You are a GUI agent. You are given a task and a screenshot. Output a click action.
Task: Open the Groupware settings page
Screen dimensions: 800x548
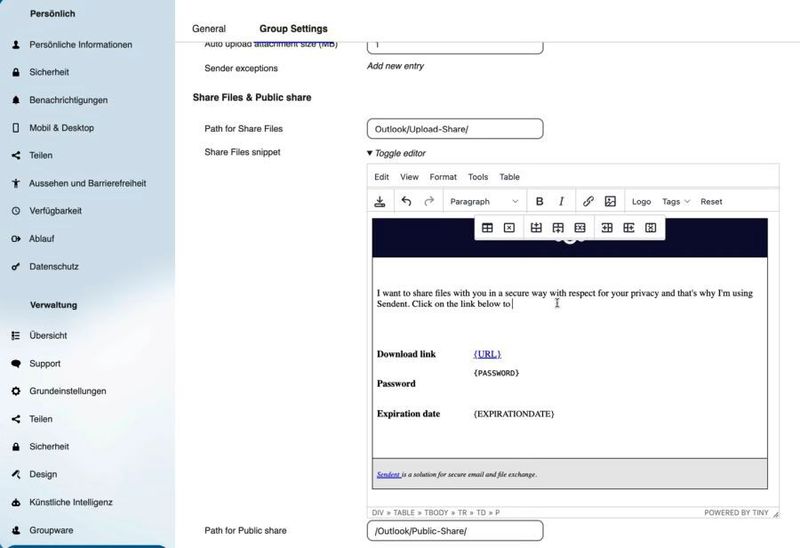click(x=51, y=530)
